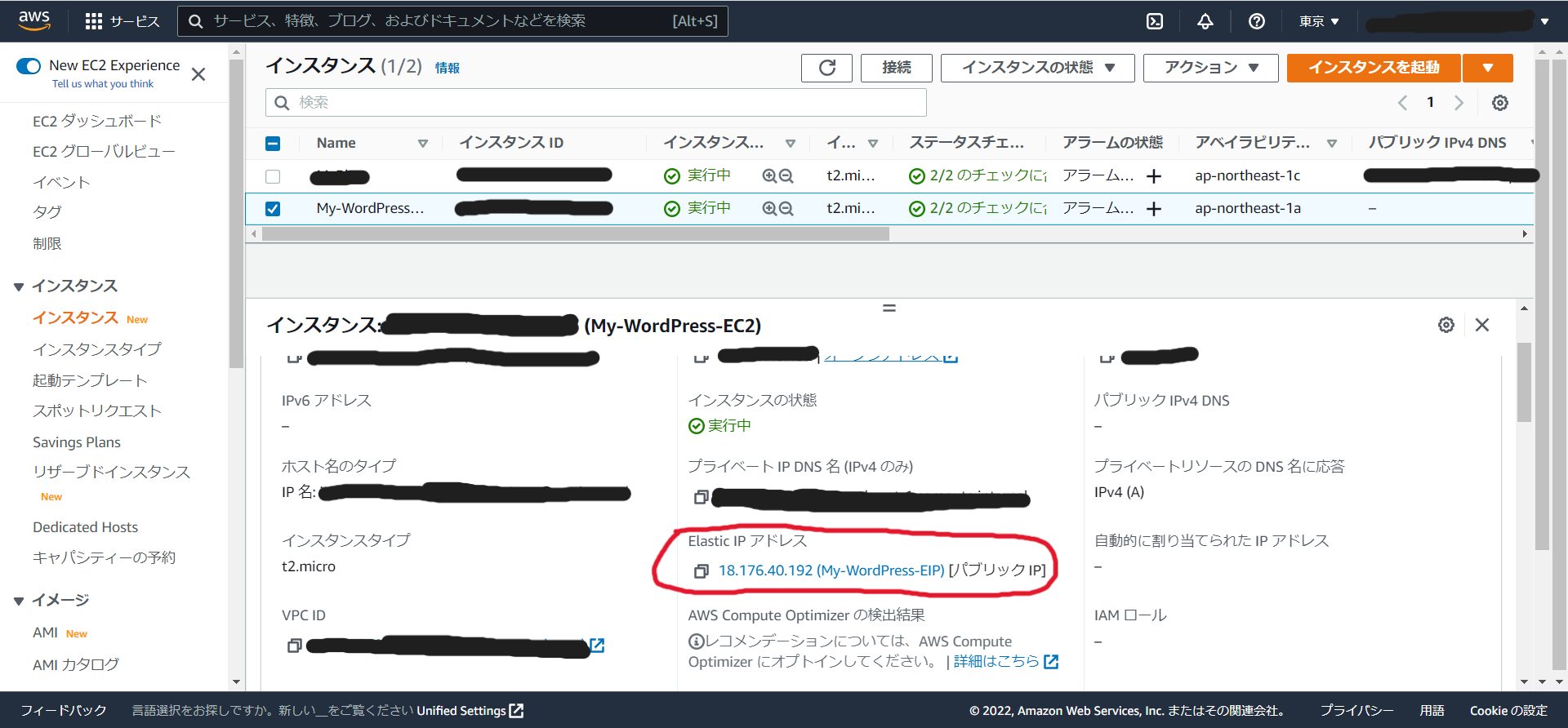Dismiss the New EC2 Experience banner

pos(198,74)
